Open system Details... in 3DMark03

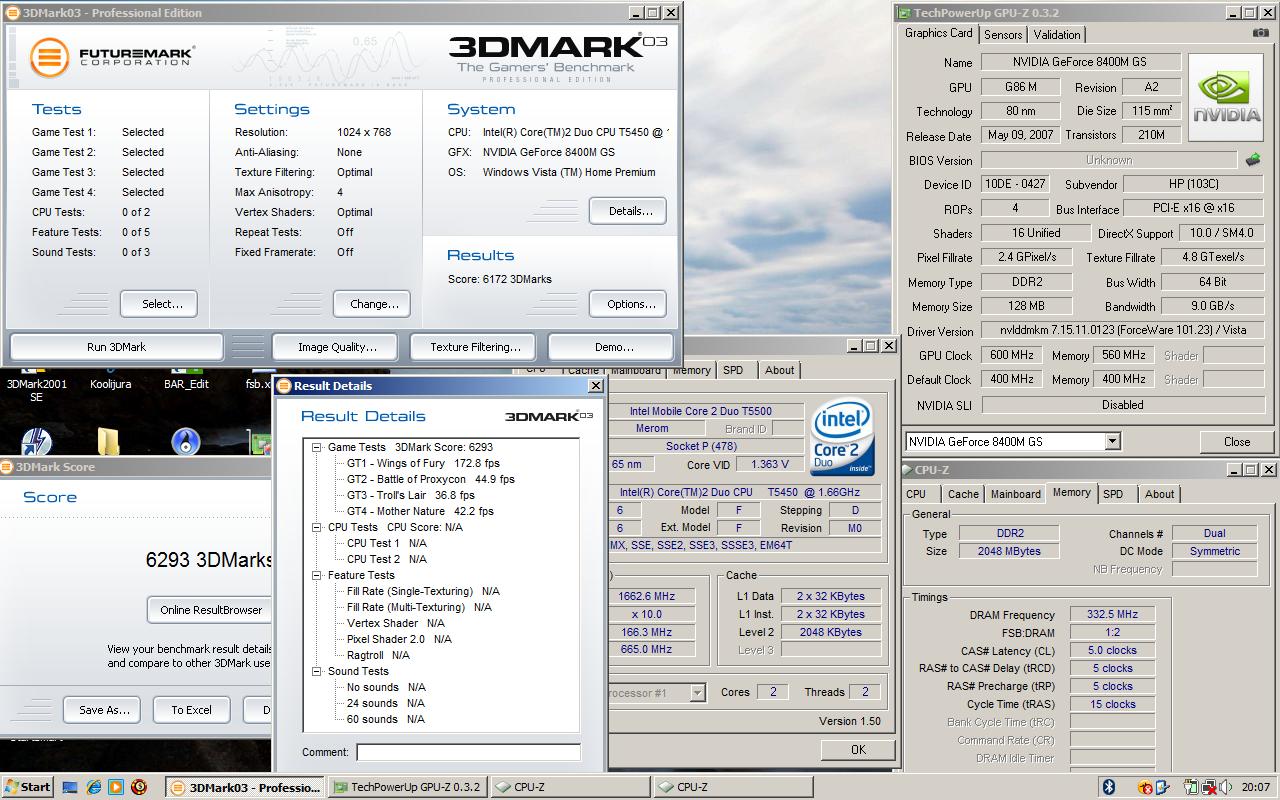coord(630,211)
